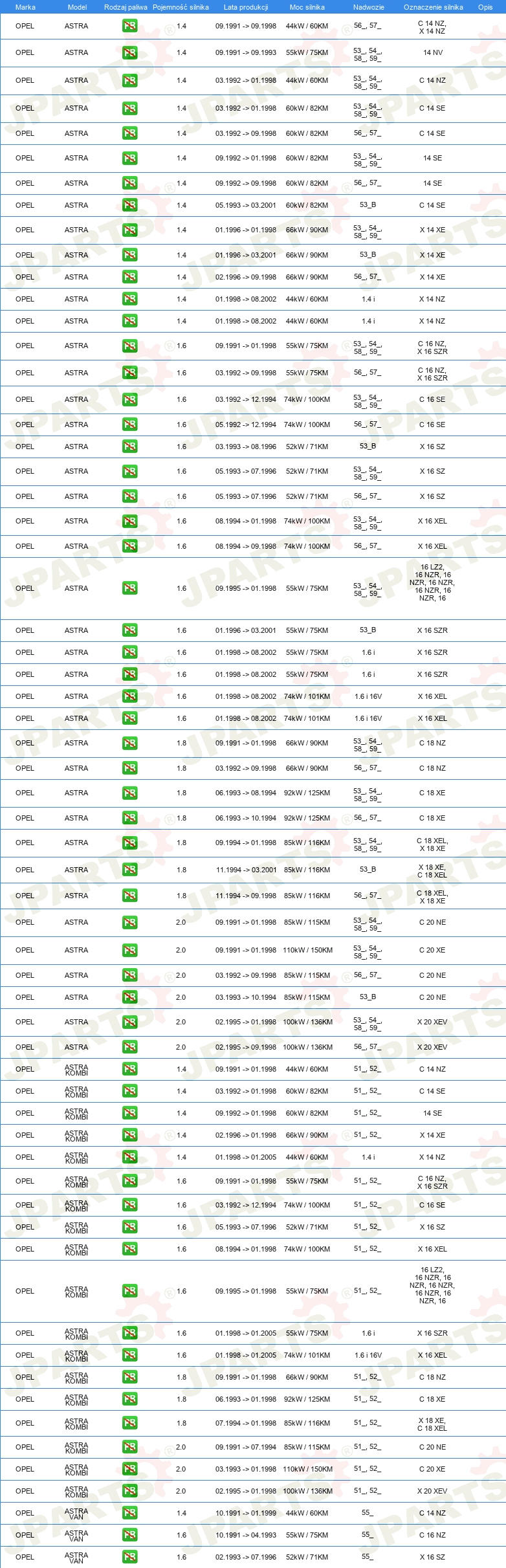
Task: Click PB icon in ASTRA KOMBI C 18 XE row
Action: pos(129,1399)
